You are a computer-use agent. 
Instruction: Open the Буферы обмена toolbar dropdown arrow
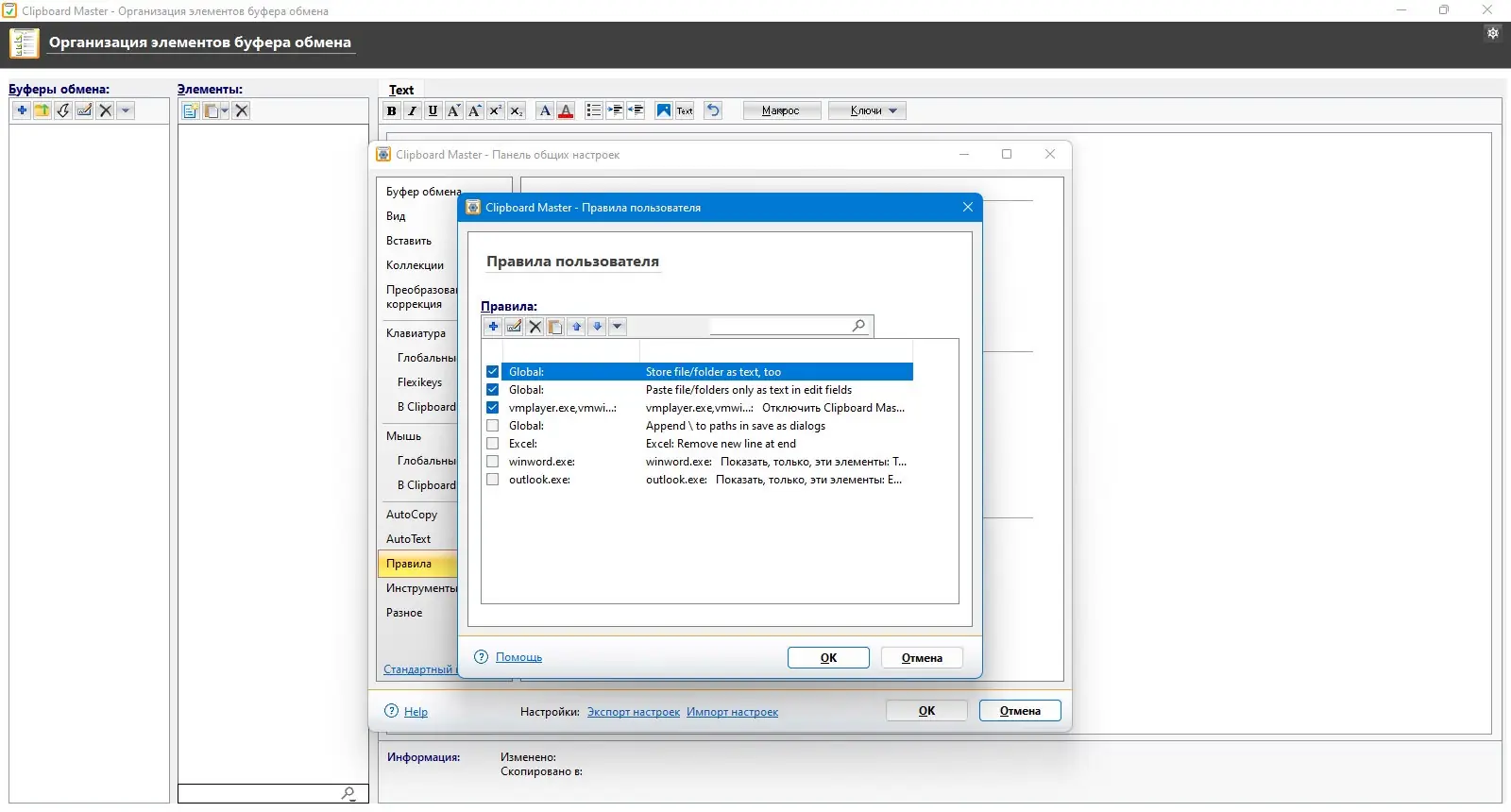pyautogui.click(x=126, y=110)
